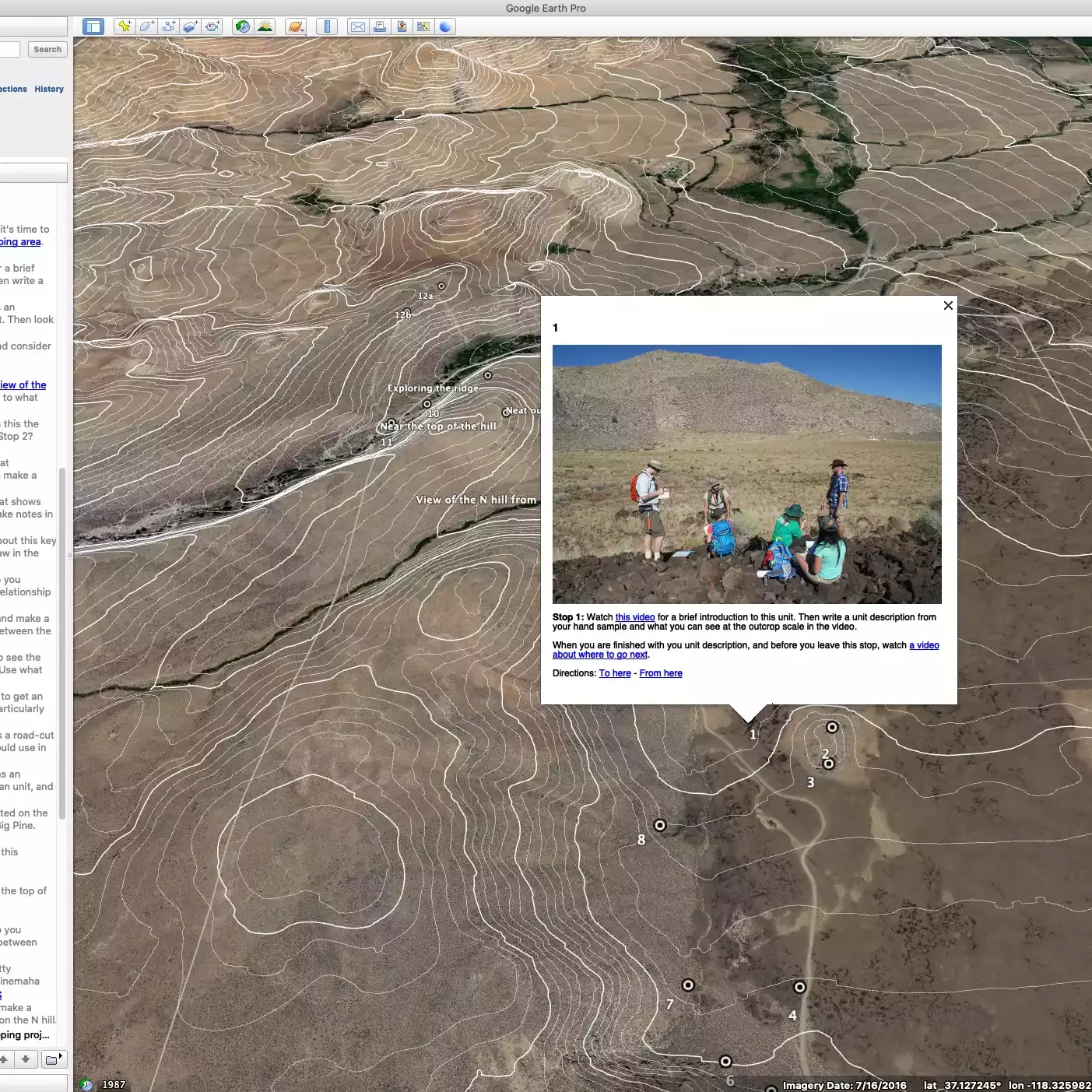
Task: Add a new Placemark with the pin tool
Action: point(125,26)
